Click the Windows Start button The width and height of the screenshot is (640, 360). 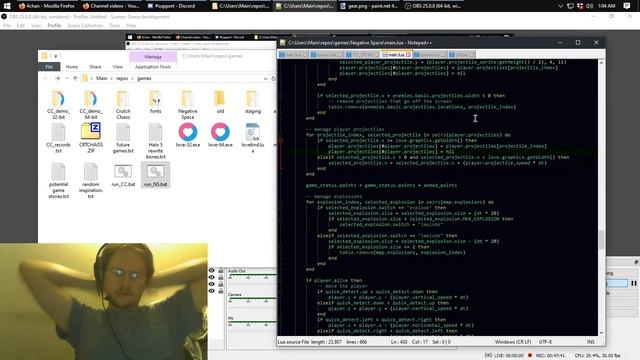pyautogui.click(x=7, y=6)
